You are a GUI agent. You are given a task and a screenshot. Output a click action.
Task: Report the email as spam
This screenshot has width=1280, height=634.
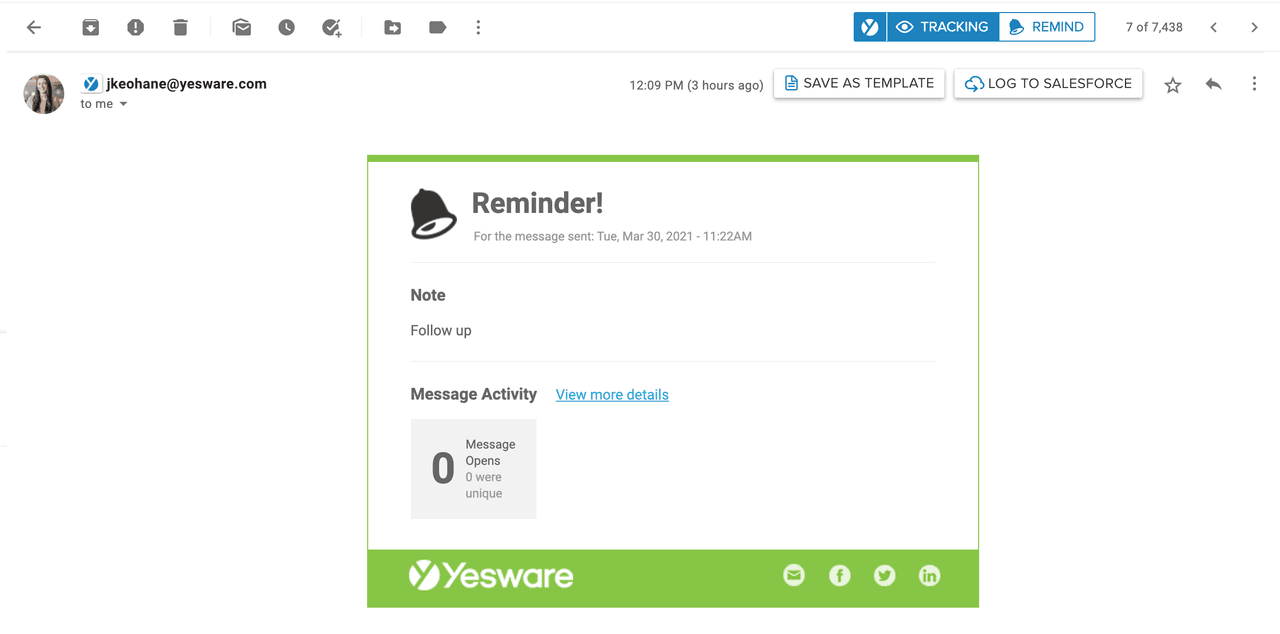135,27
